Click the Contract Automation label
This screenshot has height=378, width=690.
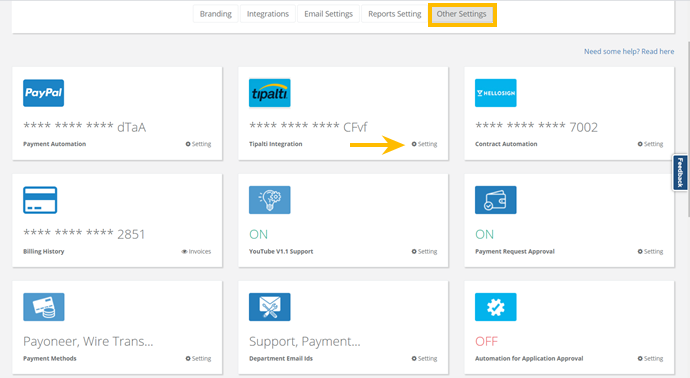[x=506, y=144]
